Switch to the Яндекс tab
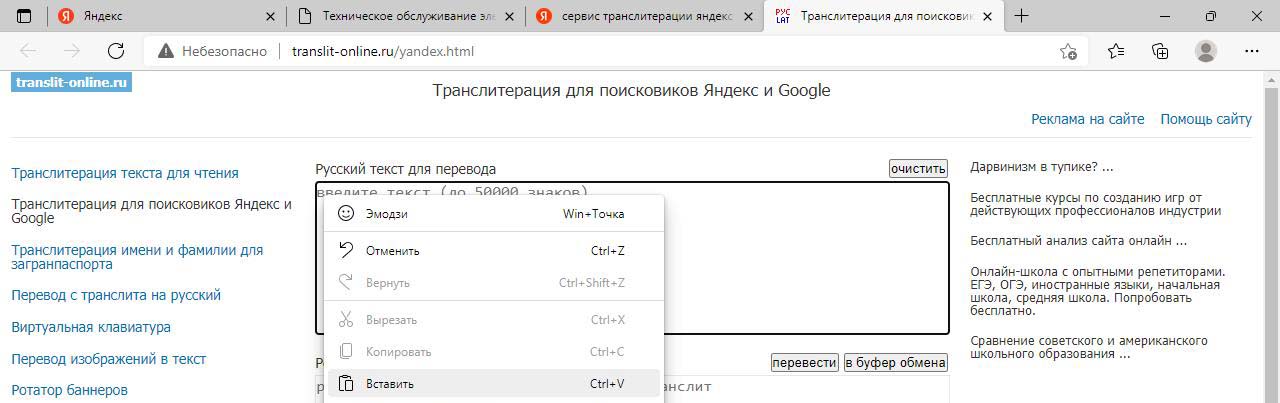 150,17
